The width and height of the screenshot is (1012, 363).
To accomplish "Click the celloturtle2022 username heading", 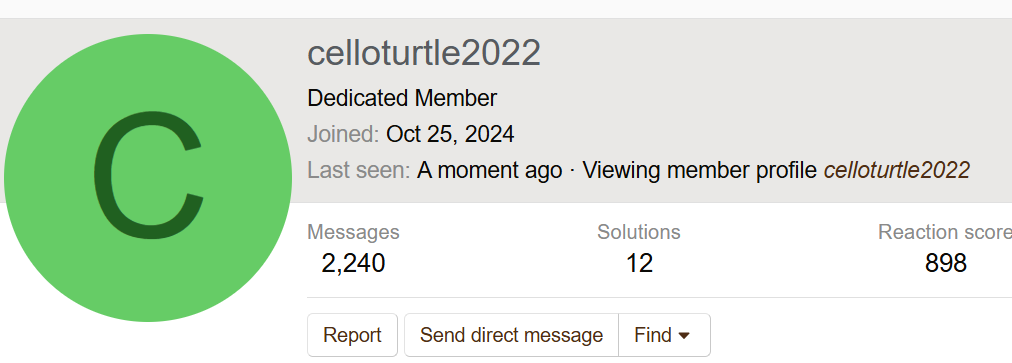I will click(424, 53).
